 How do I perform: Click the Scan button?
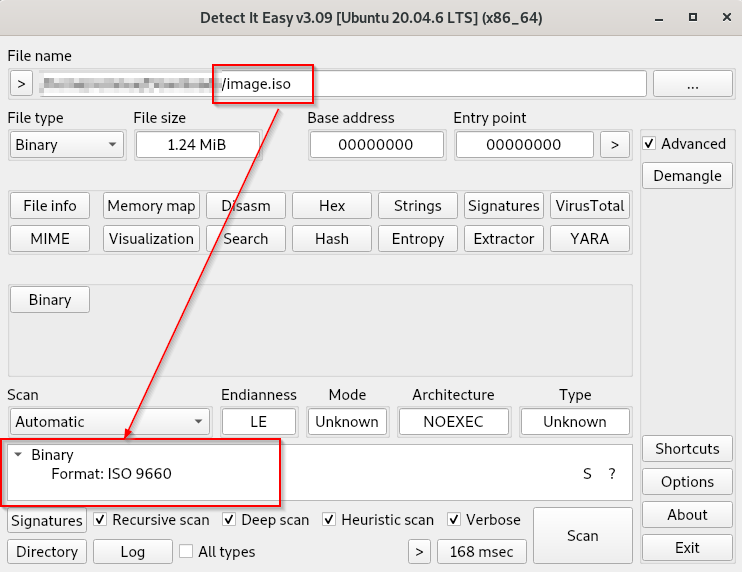tap(582, 536)
